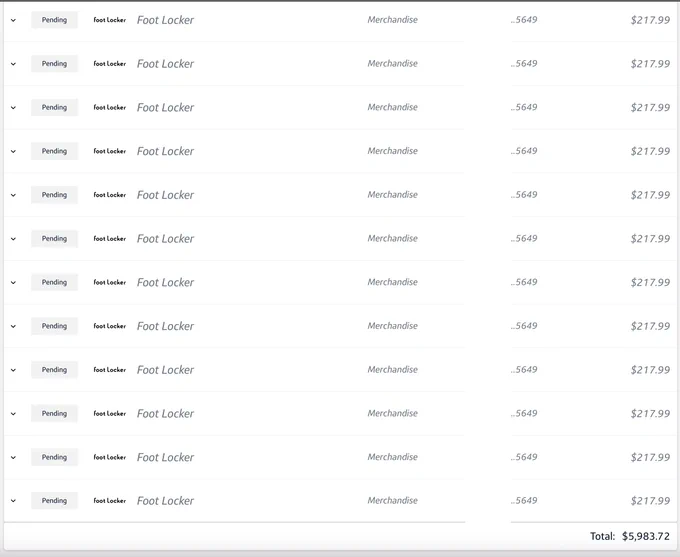Click the Foot Locker merchant name in second row

tap(165, 64)
